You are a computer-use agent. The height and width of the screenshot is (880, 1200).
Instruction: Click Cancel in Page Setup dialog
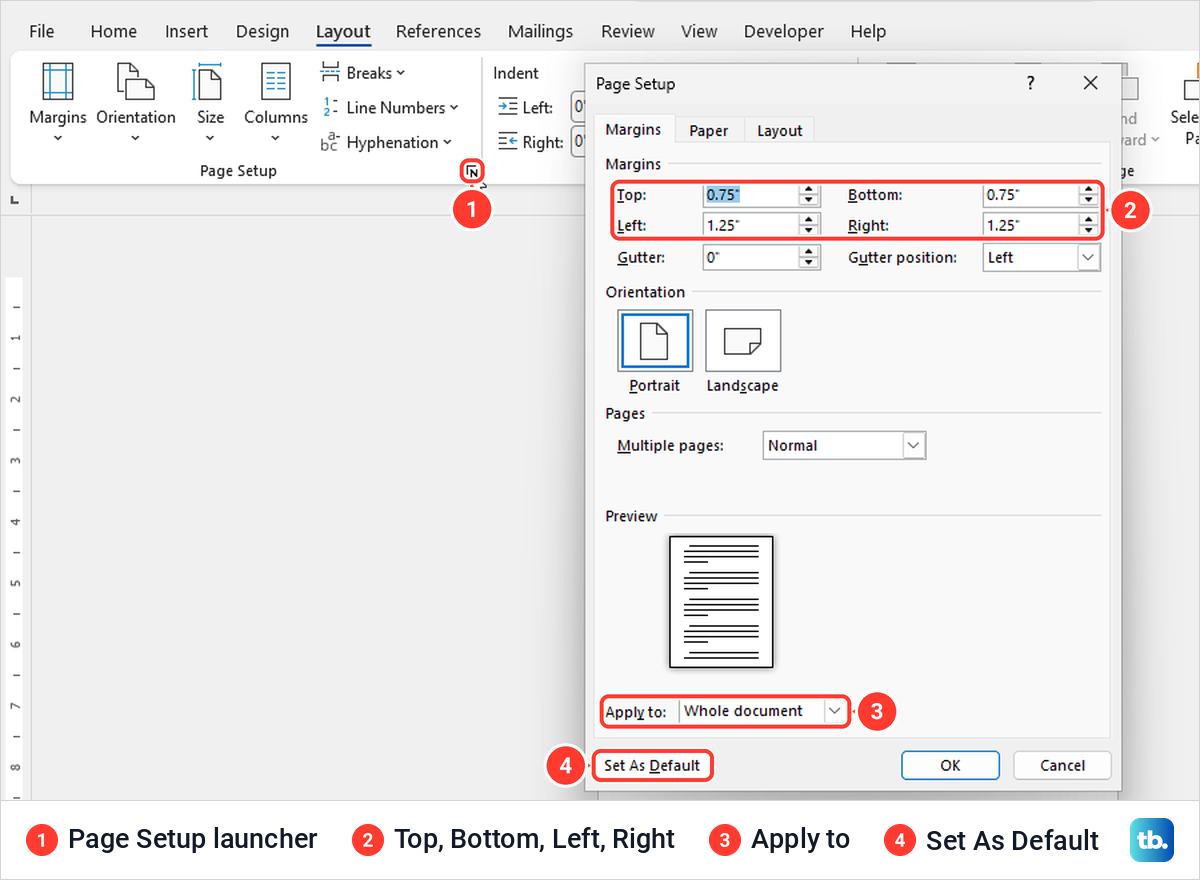(1062, 765)
